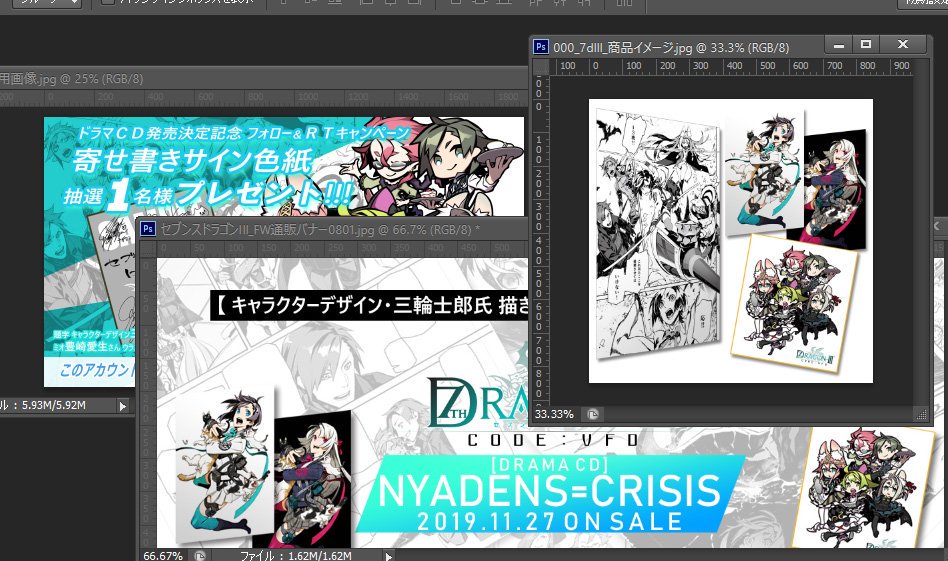Image resolution: width=948 pixels, height=561 pixels.
Task: Activate the 000_7dIII_商品イメージ.jpg title bar
Action: click(x=671, y=47)
